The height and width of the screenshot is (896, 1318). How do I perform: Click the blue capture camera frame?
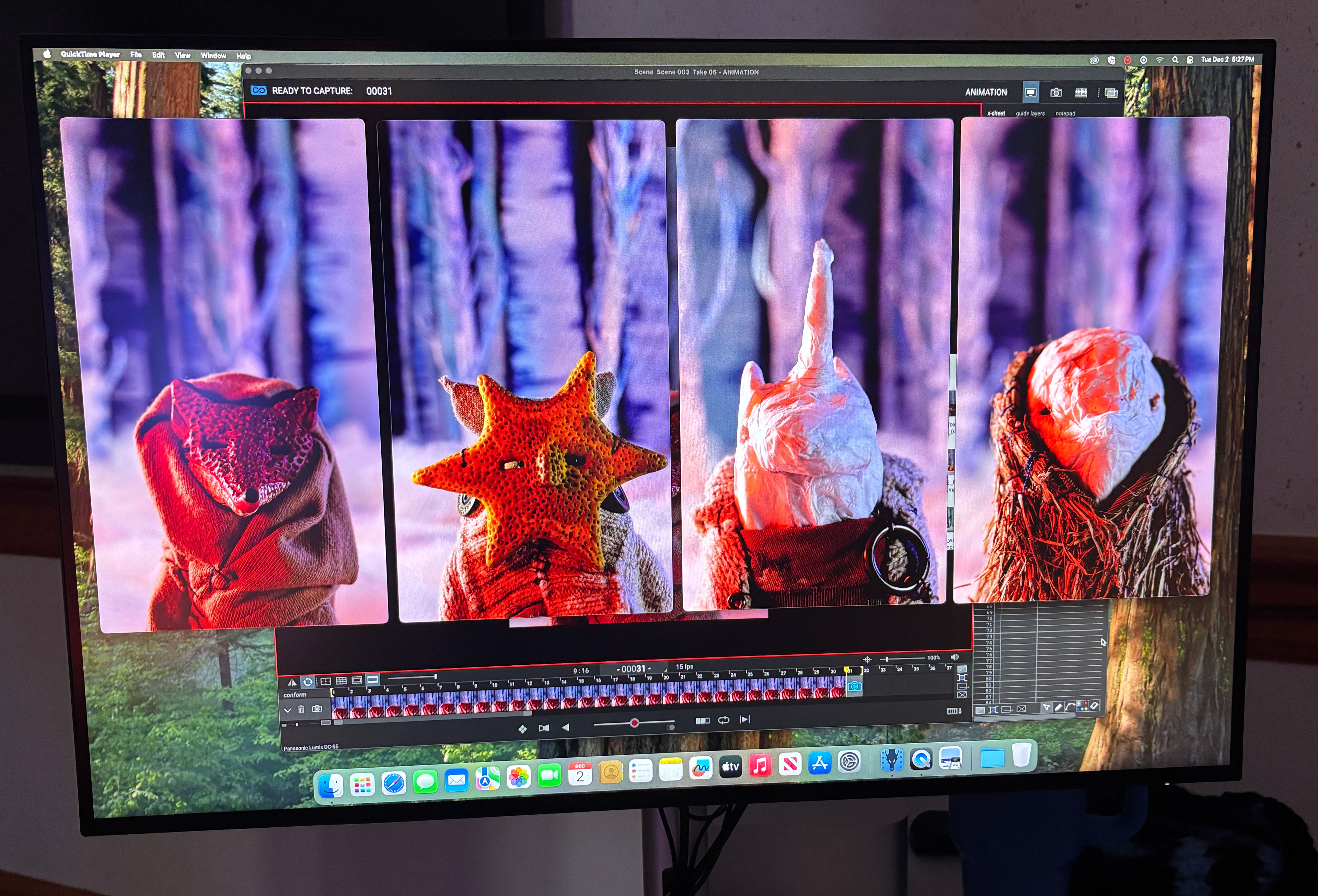(x=854, y=687)
